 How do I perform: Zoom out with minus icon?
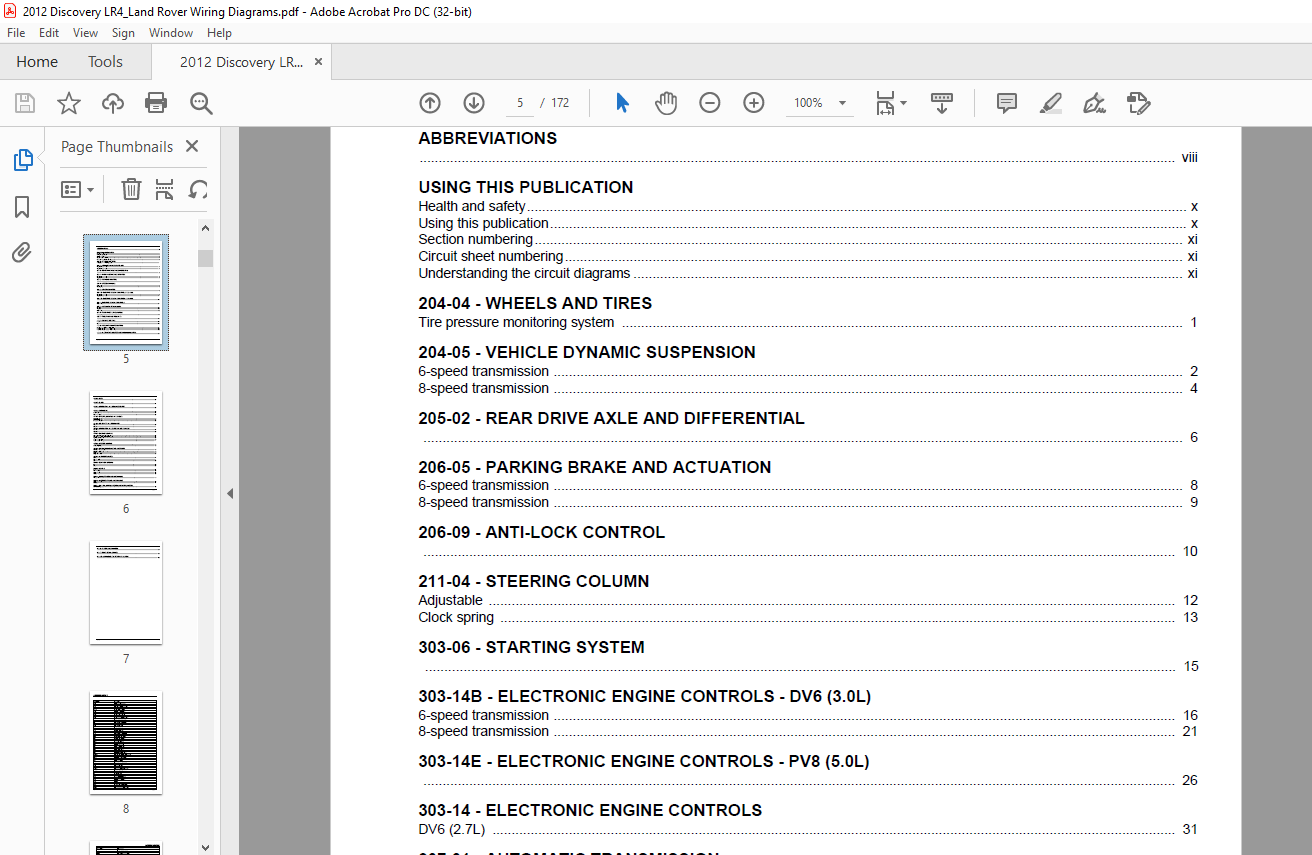pyautogui.click(x=710, y=103)
